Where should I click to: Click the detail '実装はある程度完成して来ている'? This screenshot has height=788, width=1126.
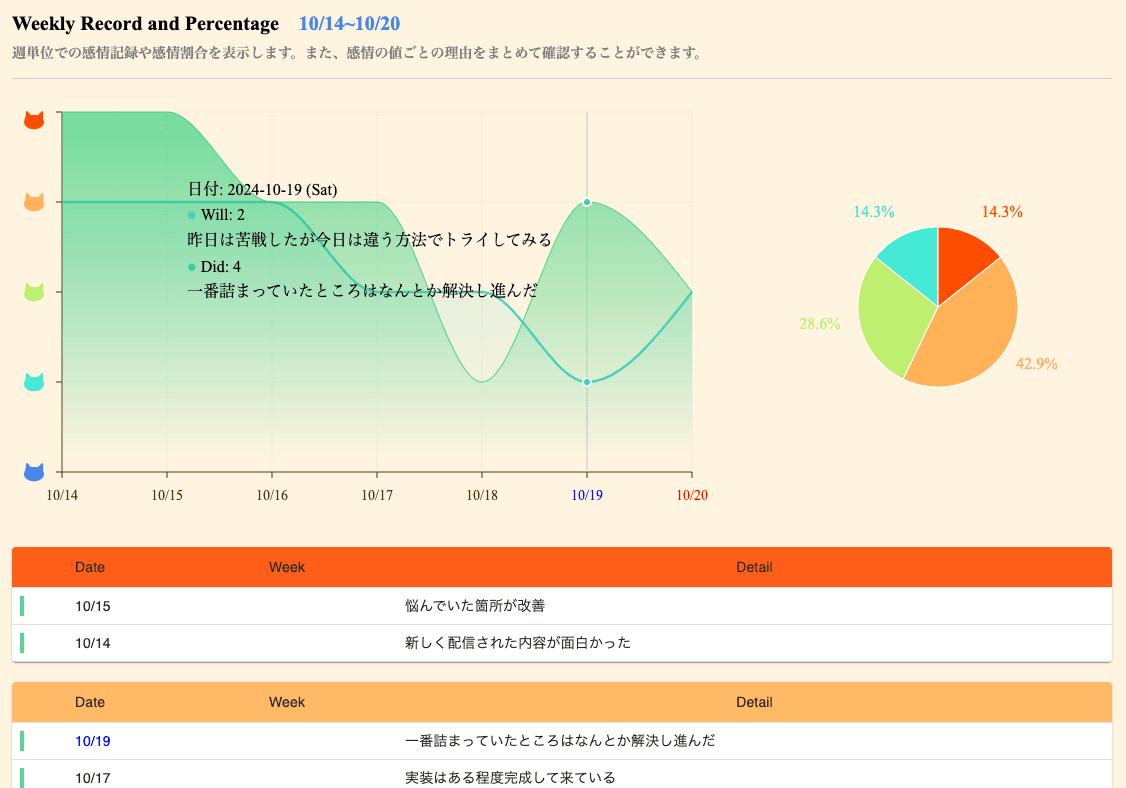click(x=510, y=777)
